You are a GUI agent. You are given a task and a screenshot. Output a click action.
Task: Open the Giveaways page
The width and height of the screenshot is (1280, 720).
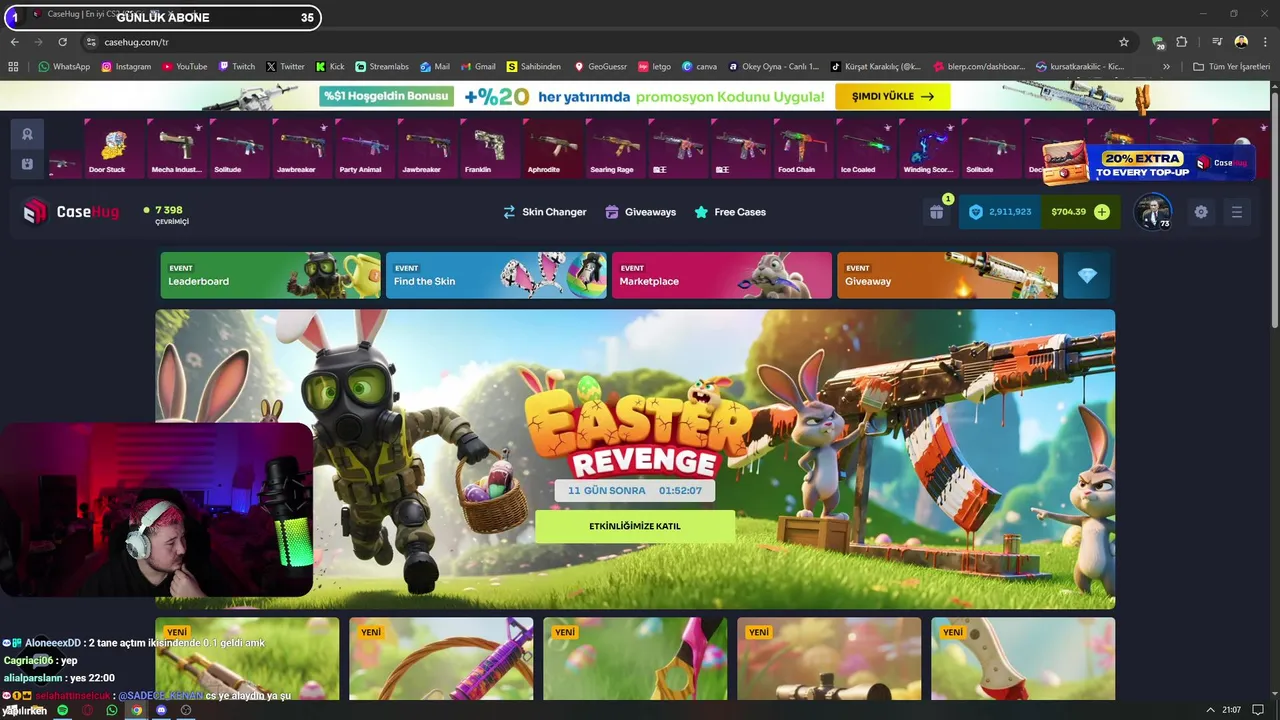[640, 212]
